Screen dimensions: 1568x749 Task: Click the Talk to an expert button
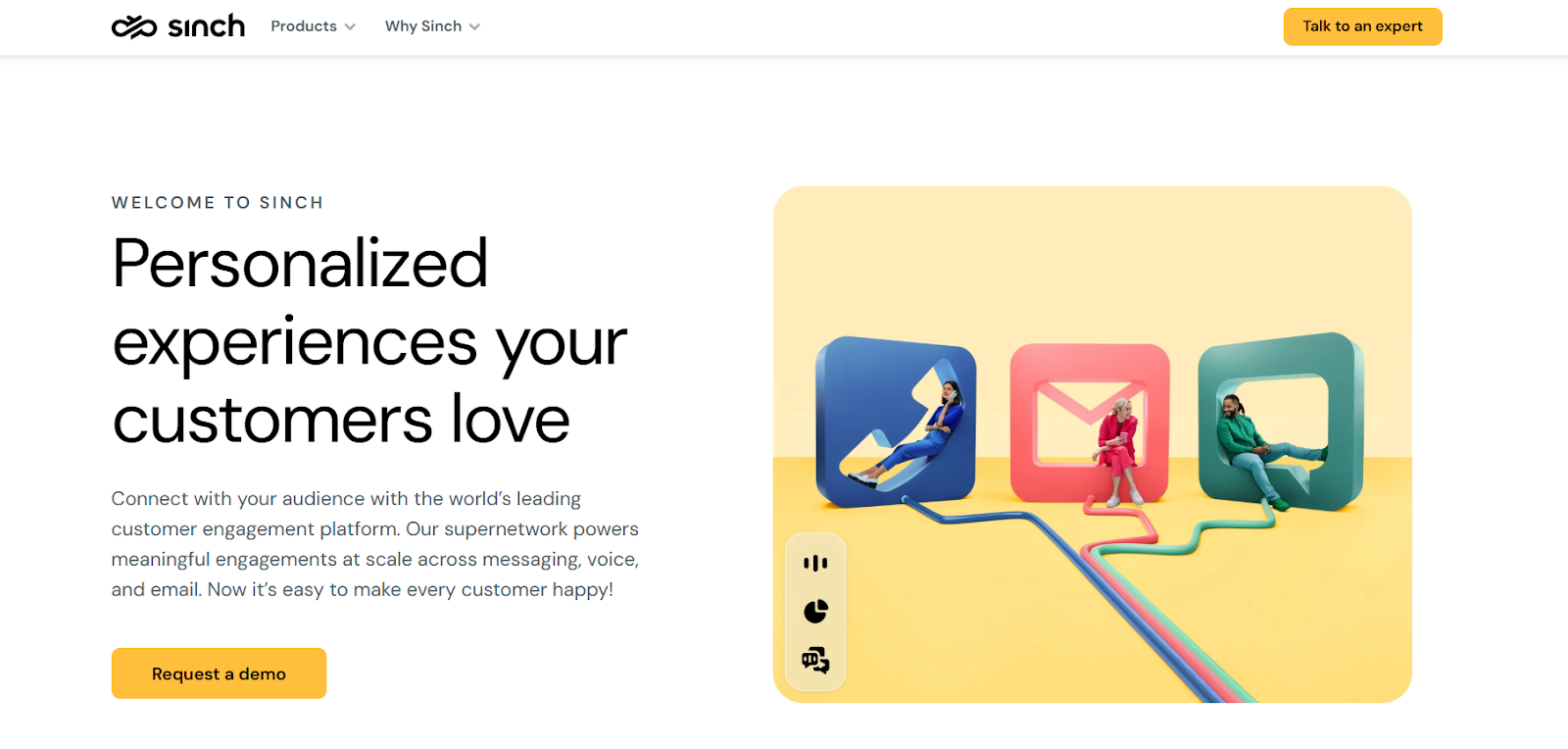tap(1362, 26)
